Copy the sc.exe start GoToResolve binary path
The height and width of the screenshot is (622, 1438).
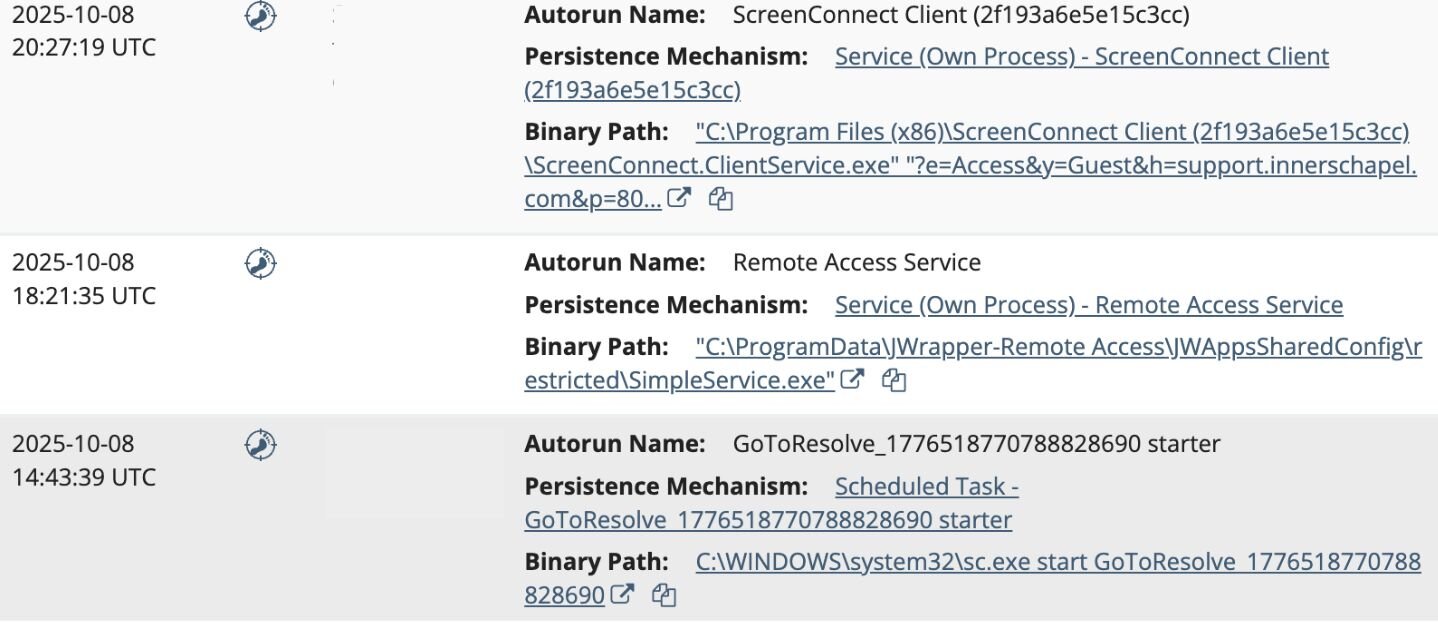663,595
